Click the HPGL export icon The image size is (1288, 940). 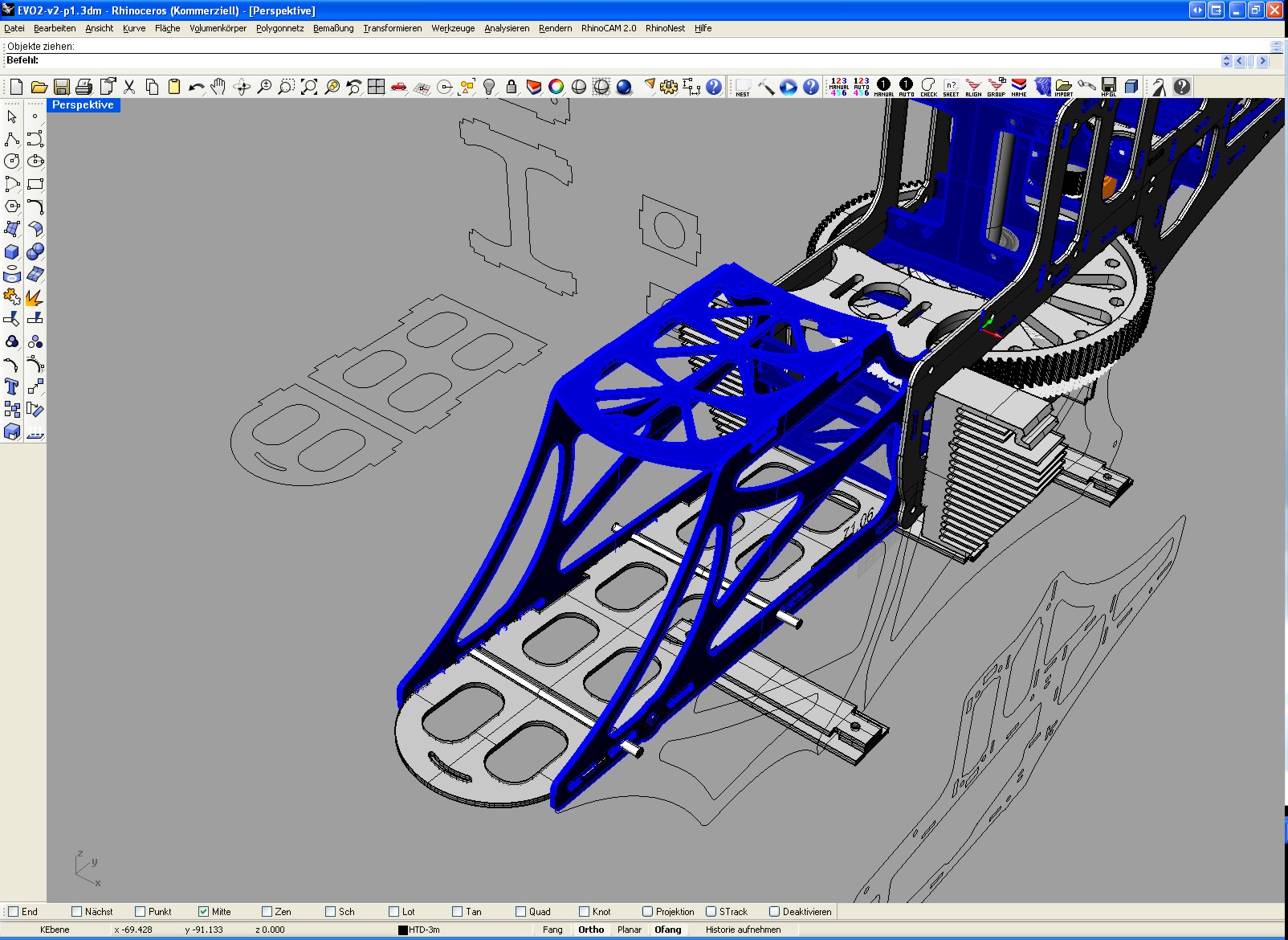click(x=1109, y=87)
